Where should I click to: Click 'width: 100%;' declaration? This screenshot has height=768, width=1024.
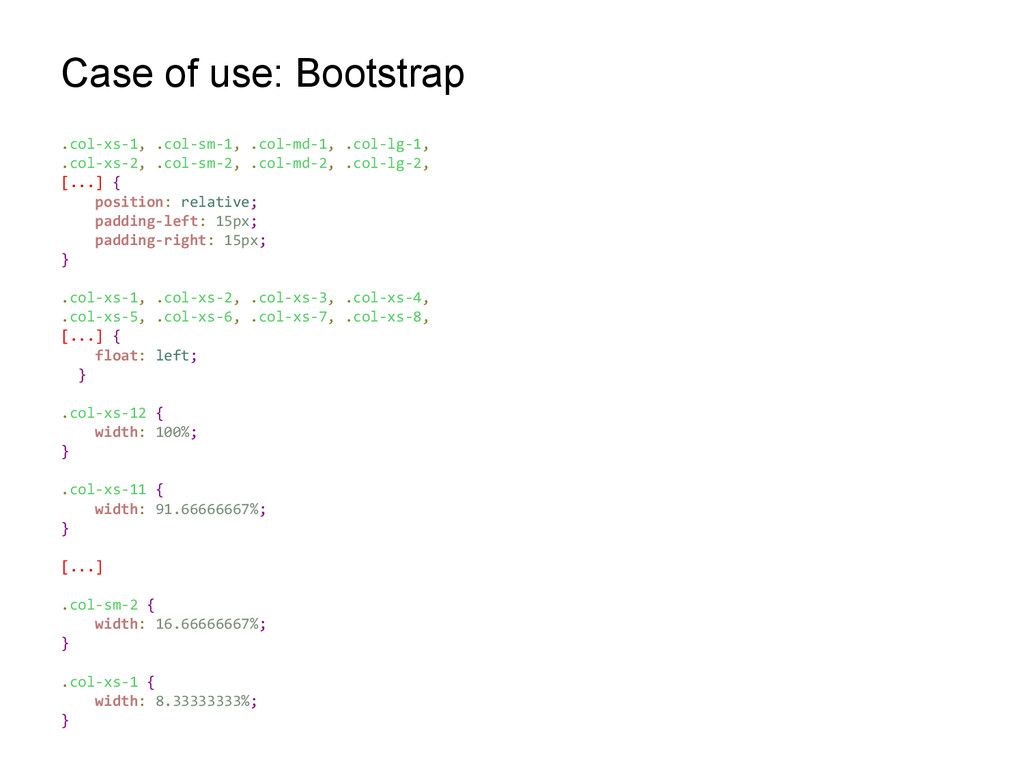pyautogui.click(x=146, y=432)
